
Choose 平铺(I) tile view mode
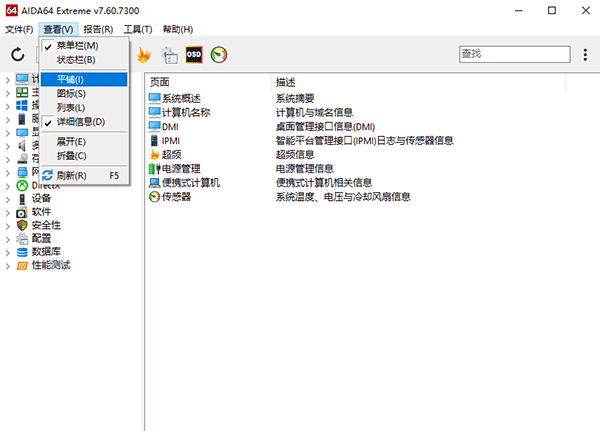tap(84, 80)
